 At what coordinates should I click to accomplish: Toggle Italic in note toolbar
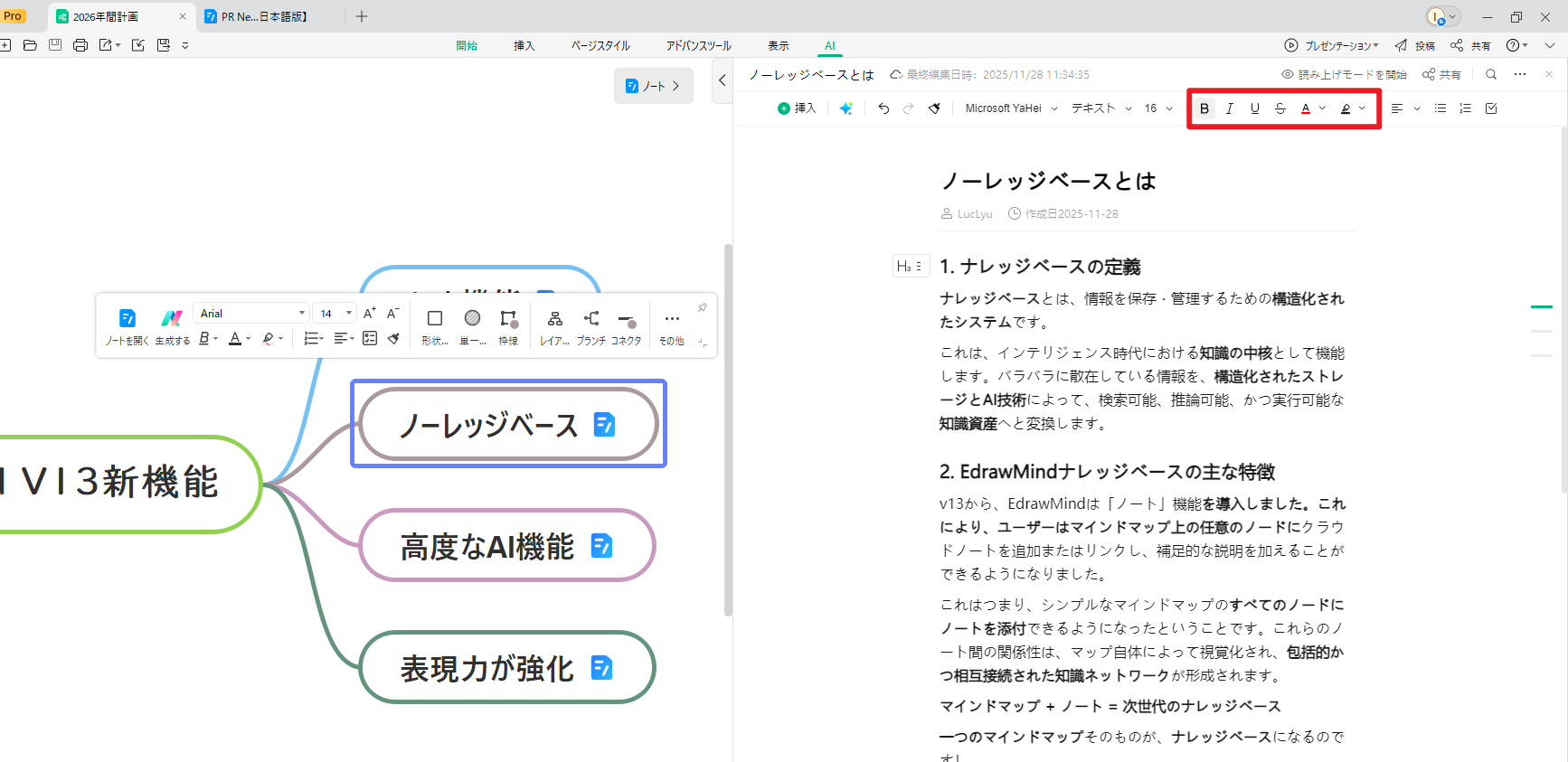pos(1230,108)
